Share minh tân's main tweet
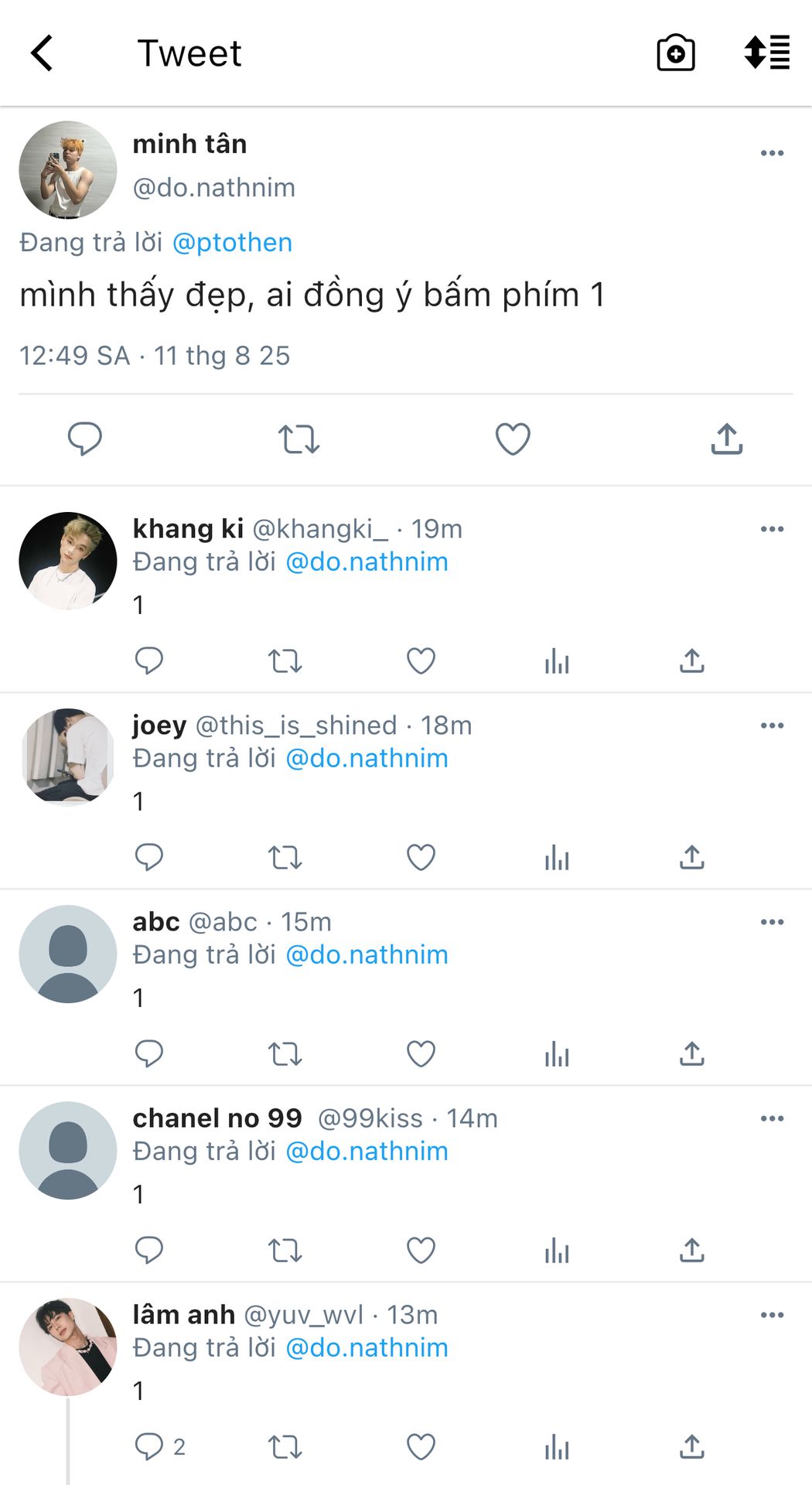The height and width of the screenshot is (1485, 812). [x=726, y=439]
